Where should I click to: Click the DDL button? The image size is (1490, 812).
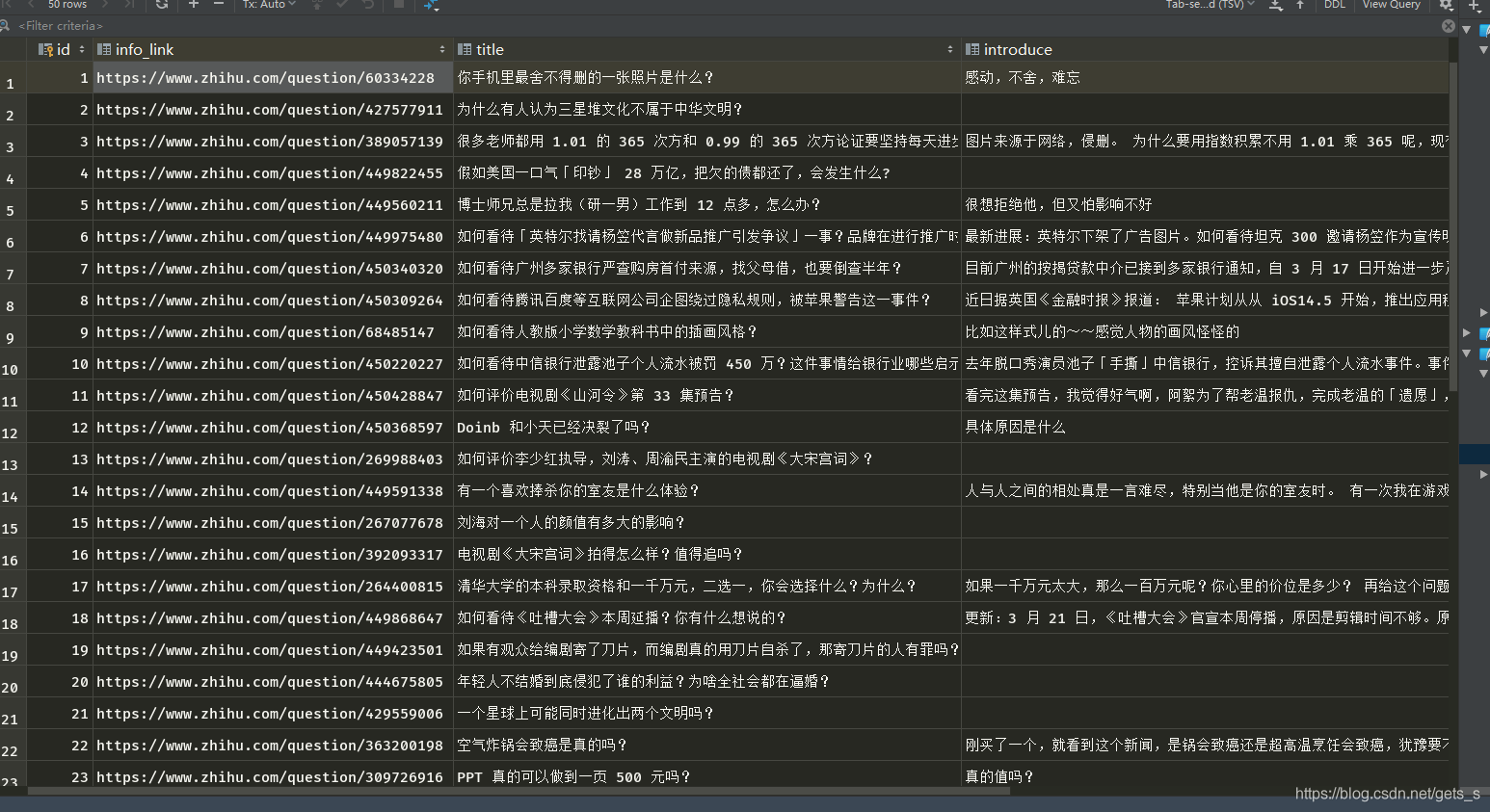coord(1334,5)
